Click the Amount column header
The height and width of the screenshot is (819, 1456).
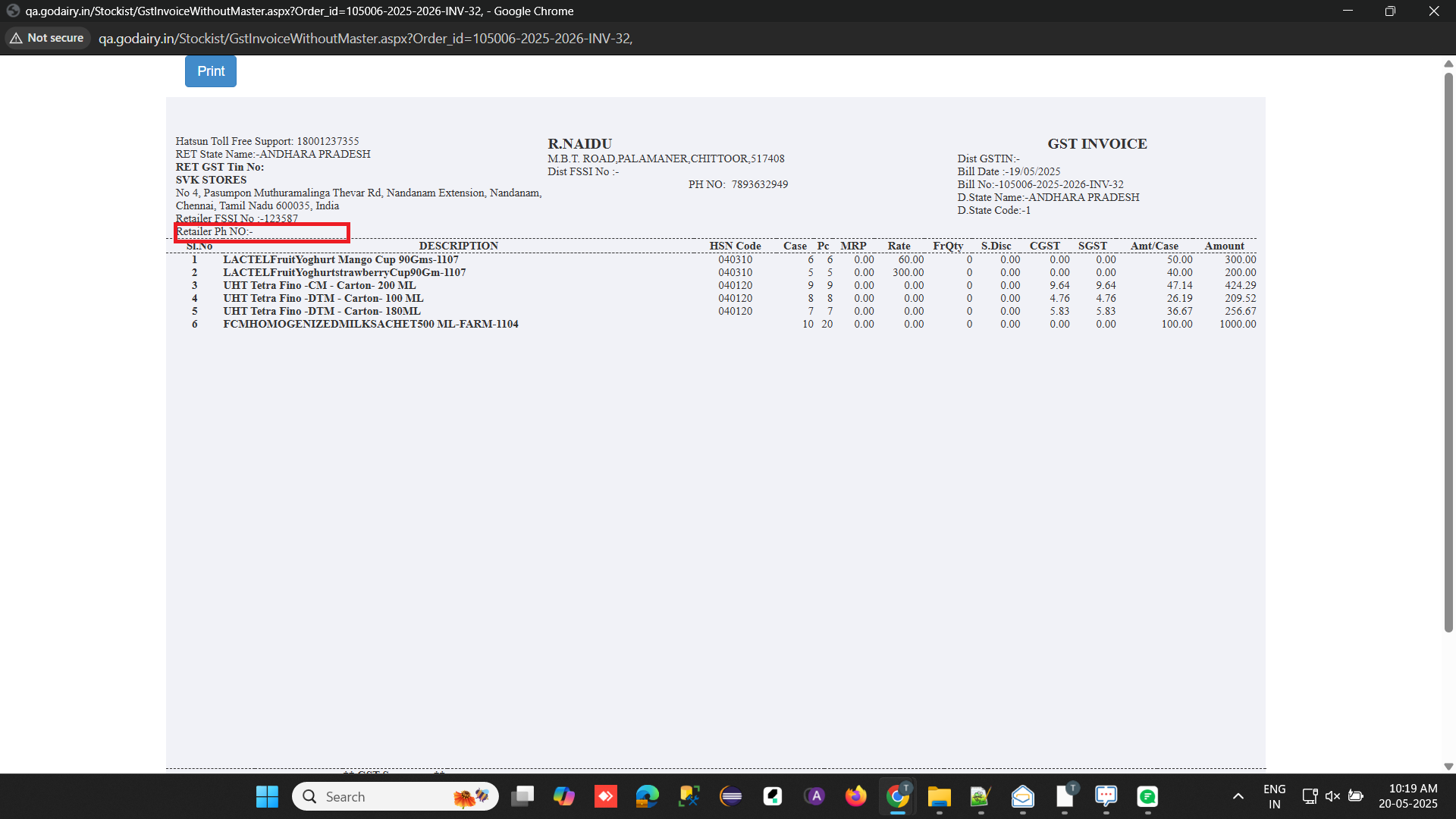pyautogui.click(x=1224, y=246)
